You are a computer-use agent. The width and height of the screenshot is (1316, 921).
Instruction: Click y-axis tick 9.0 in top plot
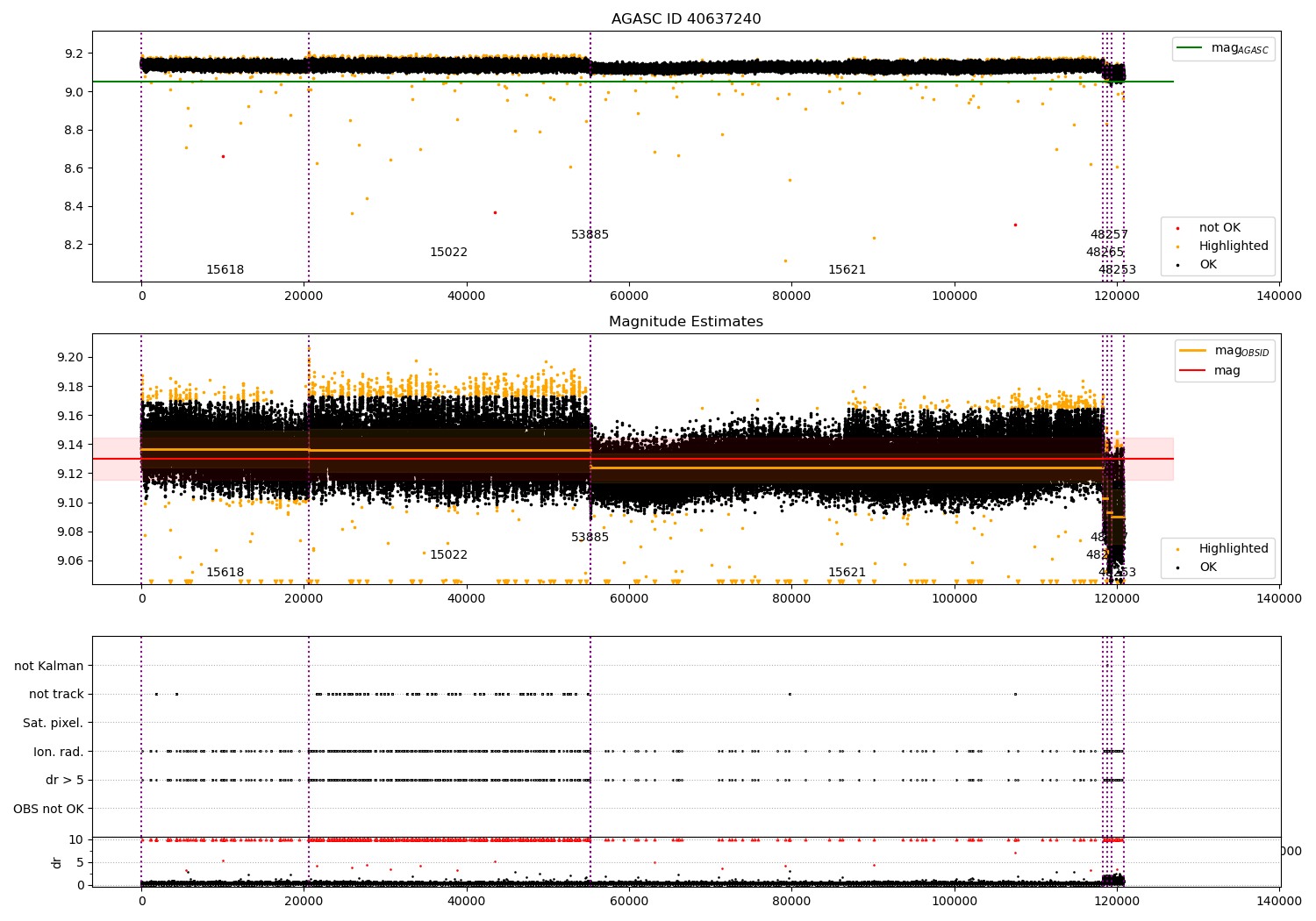click(x=74, y=92)
